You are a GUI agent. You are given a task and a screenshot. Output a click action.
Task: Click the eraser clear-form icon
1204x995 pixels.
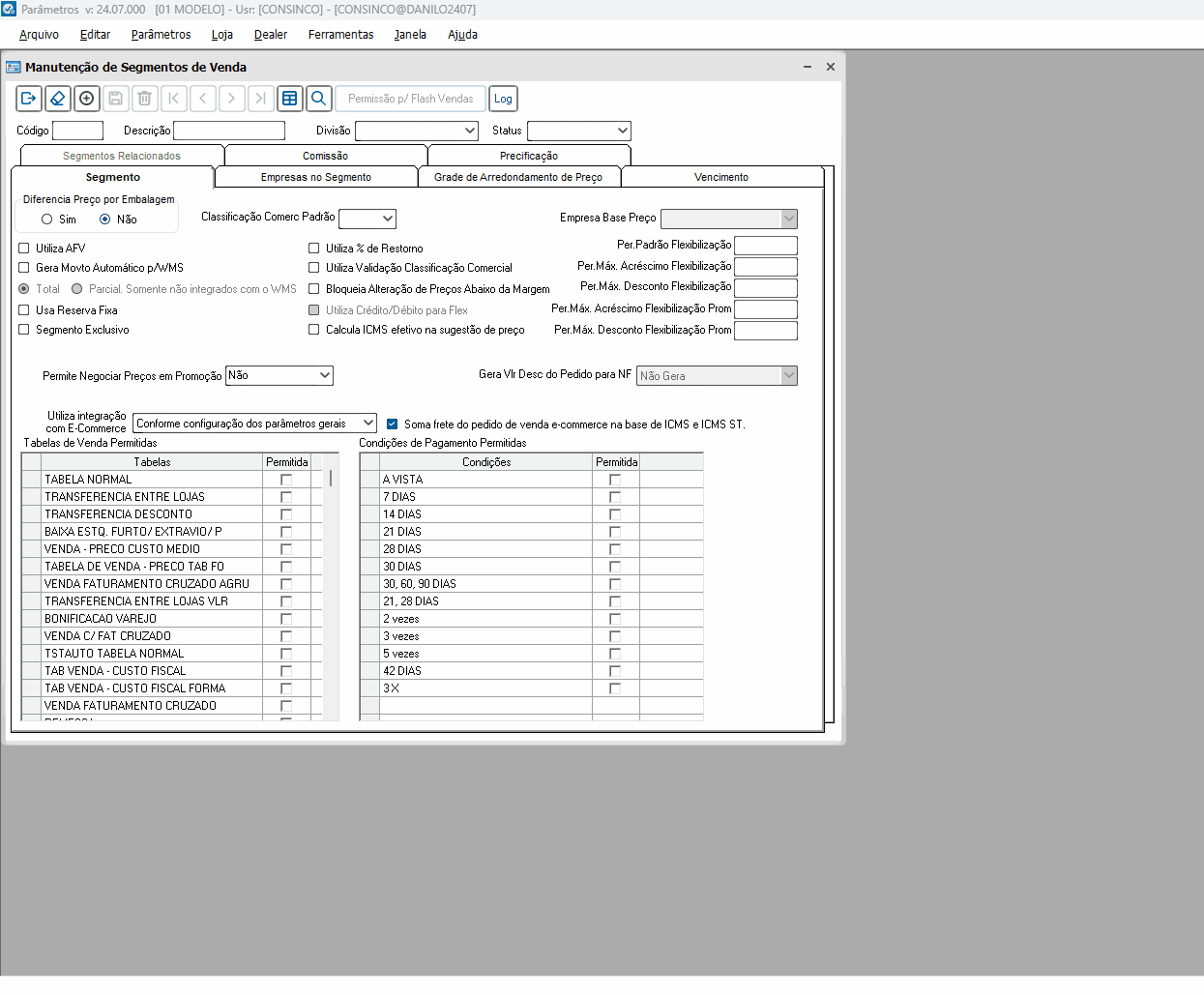pos(58,99)
